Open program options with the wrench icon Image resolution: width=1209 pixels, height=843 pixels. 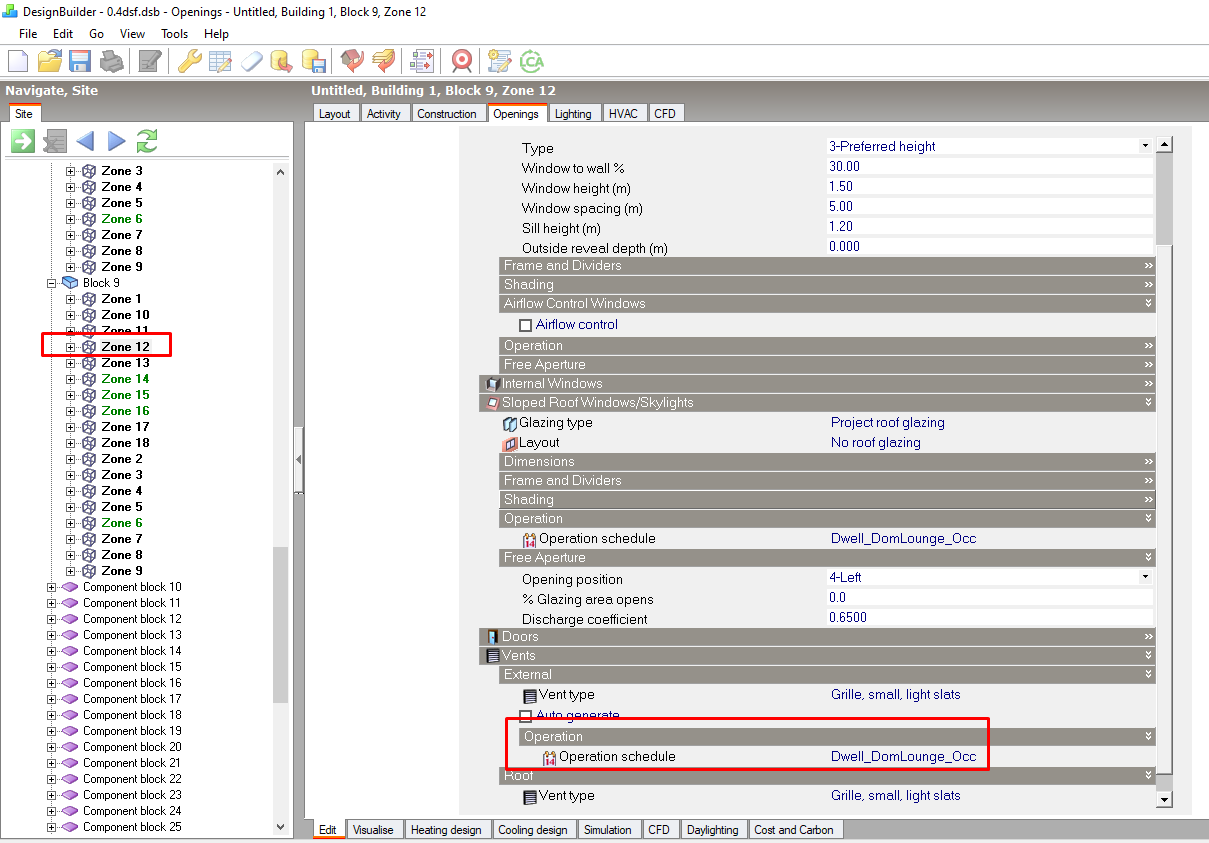click(189, 61)
